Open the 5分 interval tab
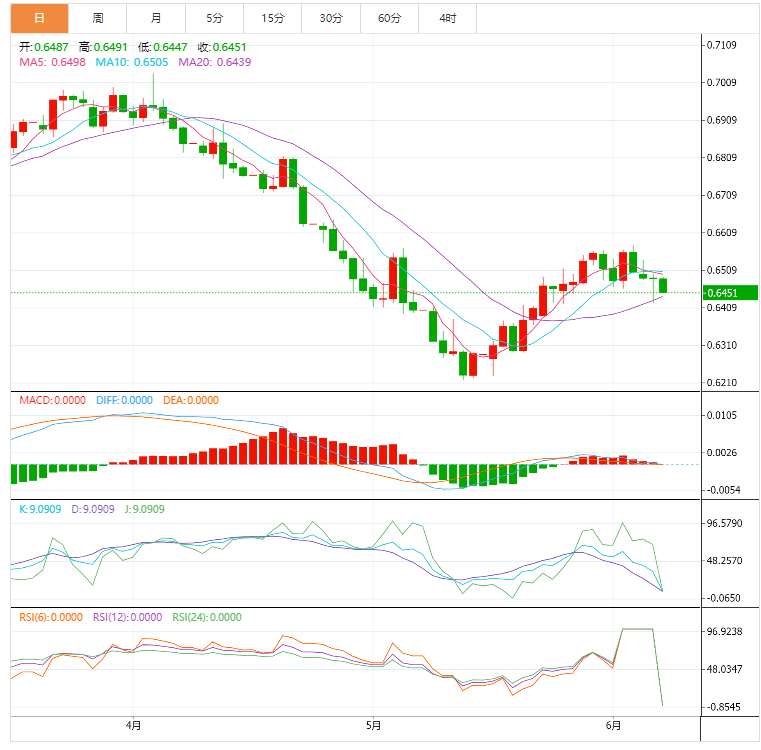 pyautogui.click(x=215, y=18)
